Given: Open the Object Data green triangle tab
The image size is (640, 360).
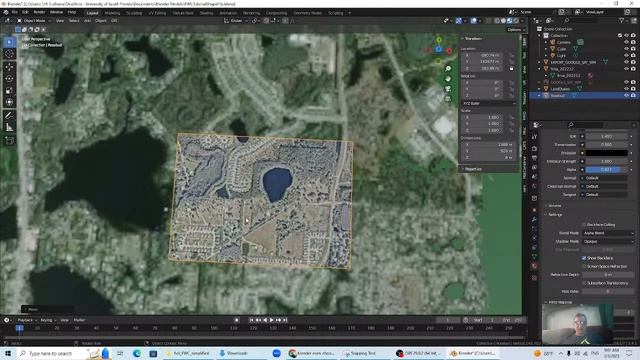Looking at the screenshot, I should pyautogui.click(x=535, y=257).
